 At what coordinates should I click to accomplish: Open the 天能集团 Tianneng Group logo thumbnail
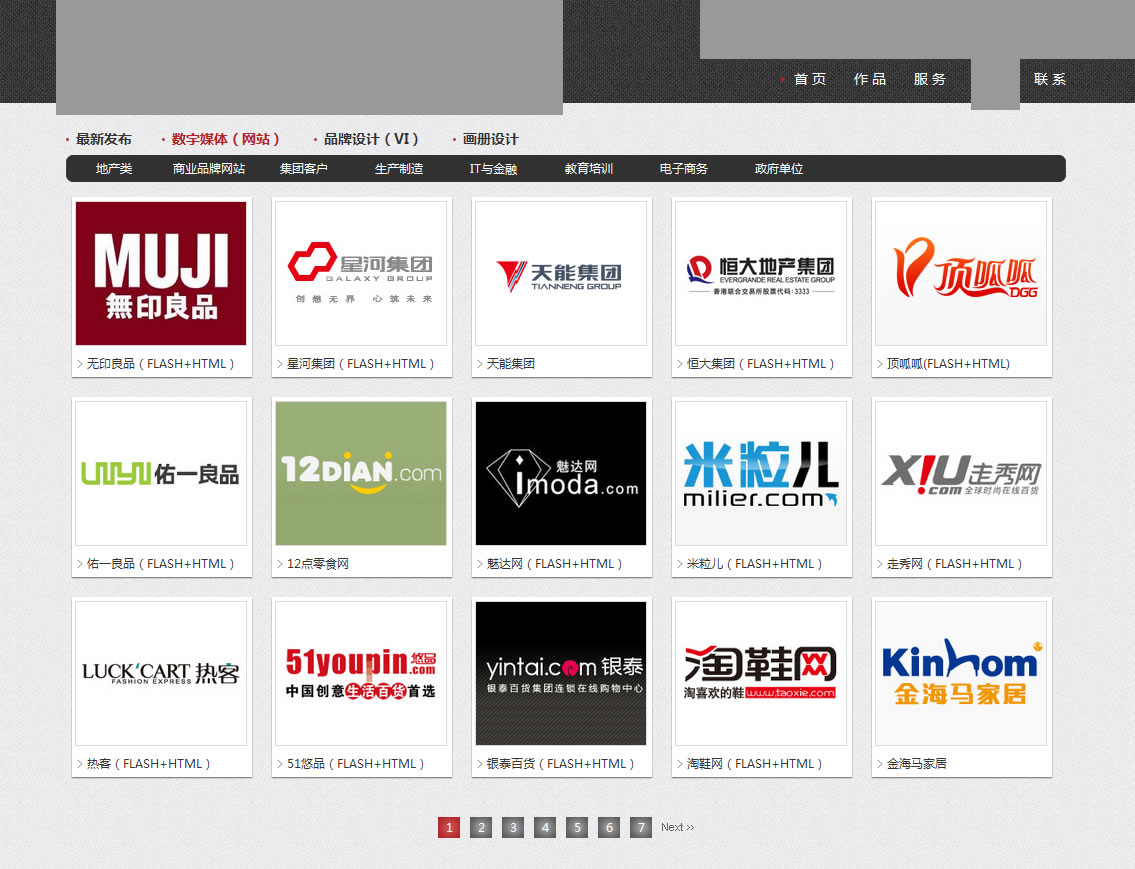[x=561, y=274]
